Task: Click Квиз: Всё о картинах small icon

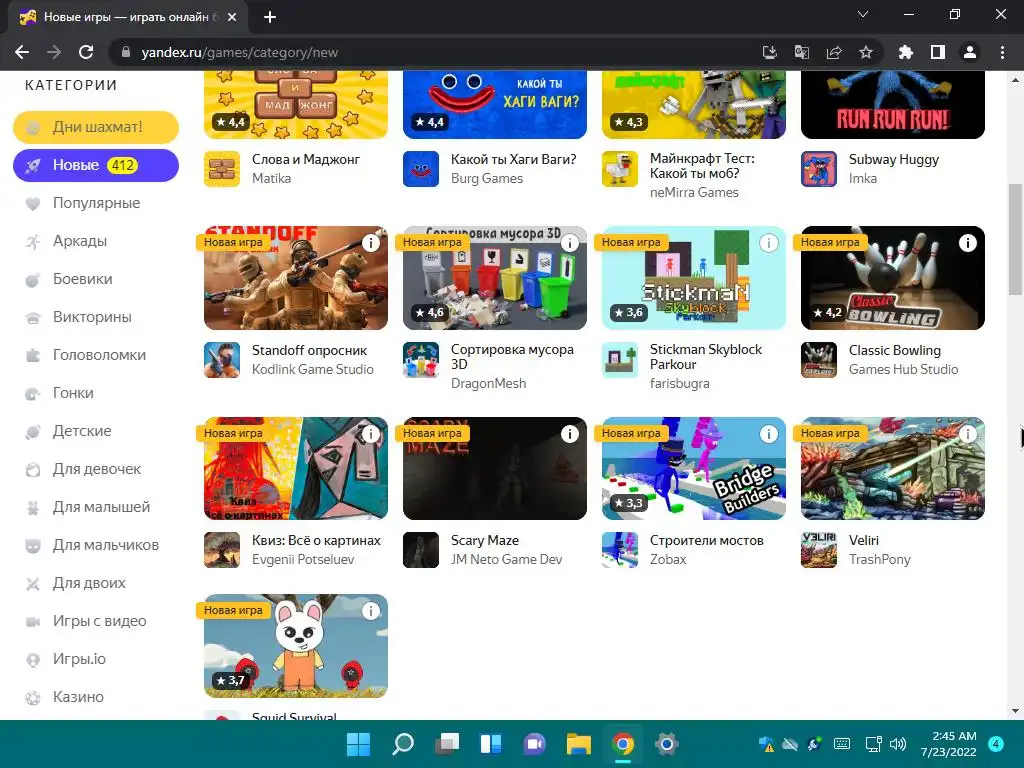Action: (222, 550)
